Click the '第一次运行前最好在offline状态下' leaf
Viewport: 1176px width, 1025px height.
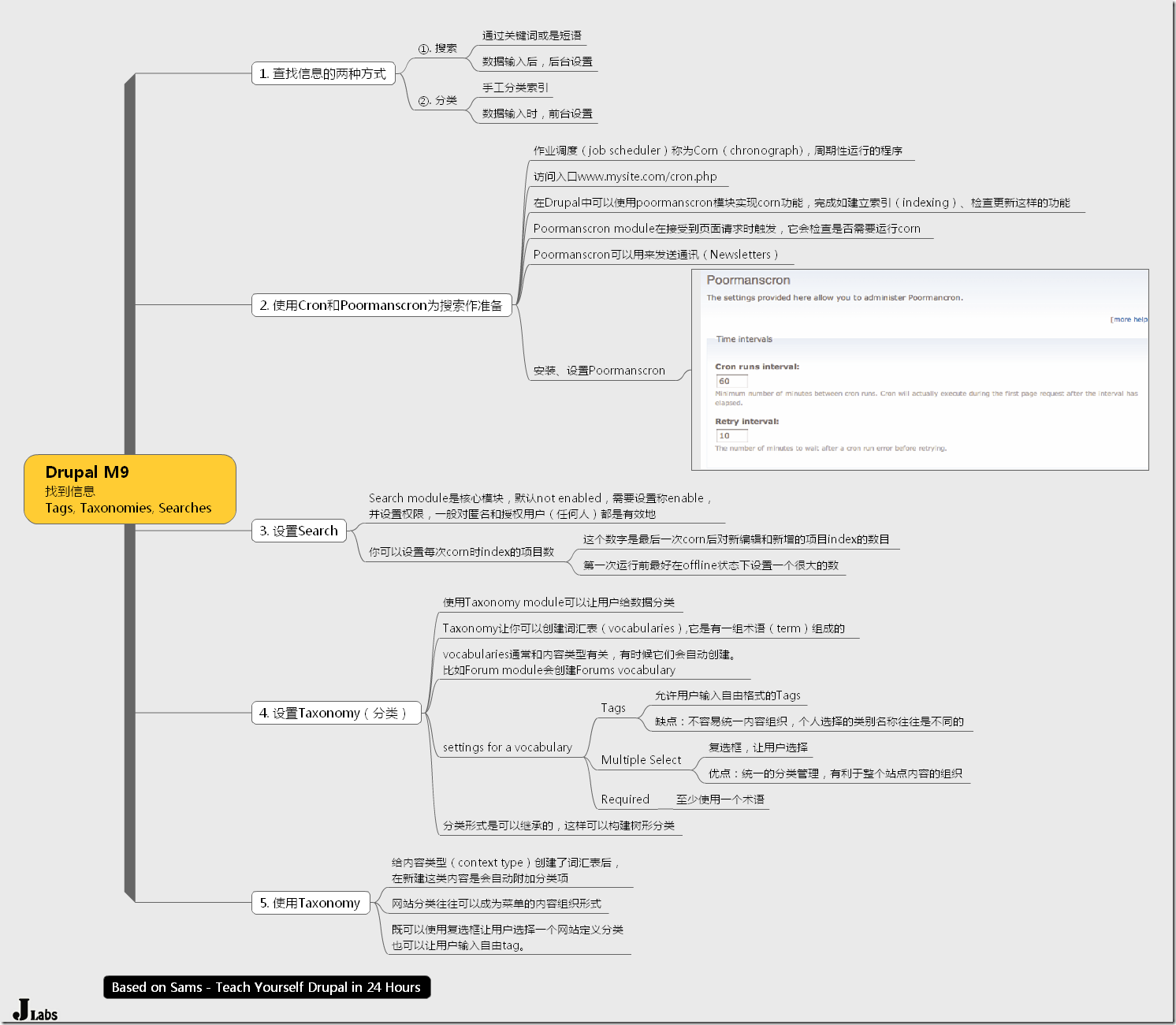point(711,565)
